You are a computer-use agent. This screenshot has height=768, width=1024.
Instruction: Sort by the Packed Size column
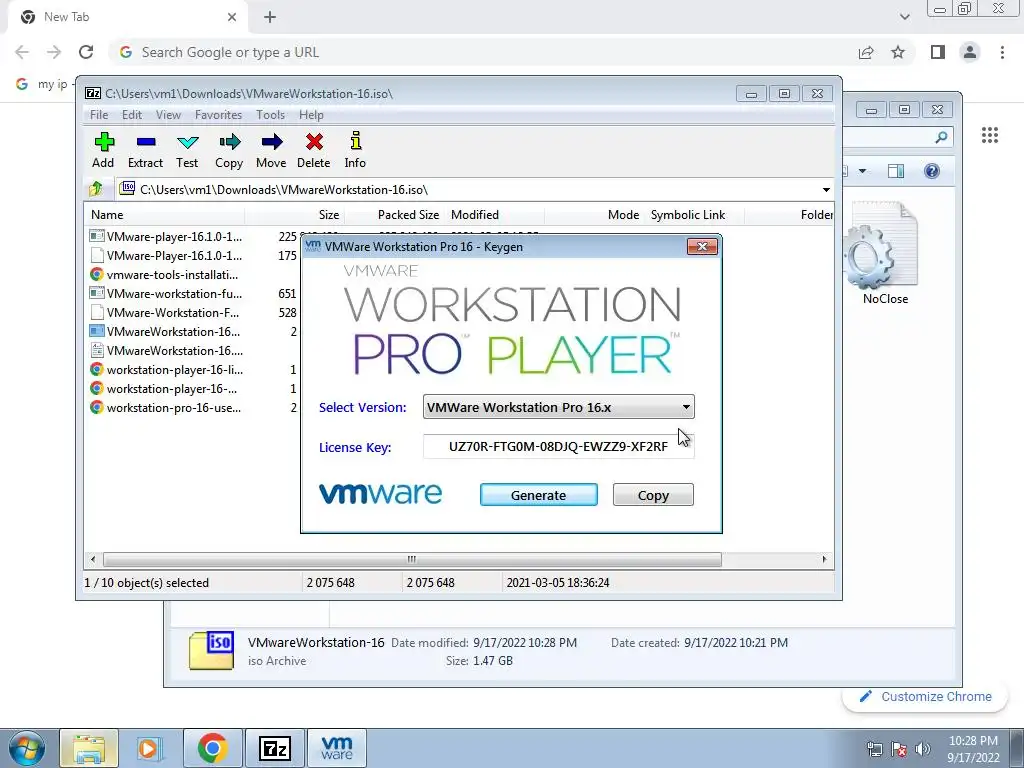394,215
